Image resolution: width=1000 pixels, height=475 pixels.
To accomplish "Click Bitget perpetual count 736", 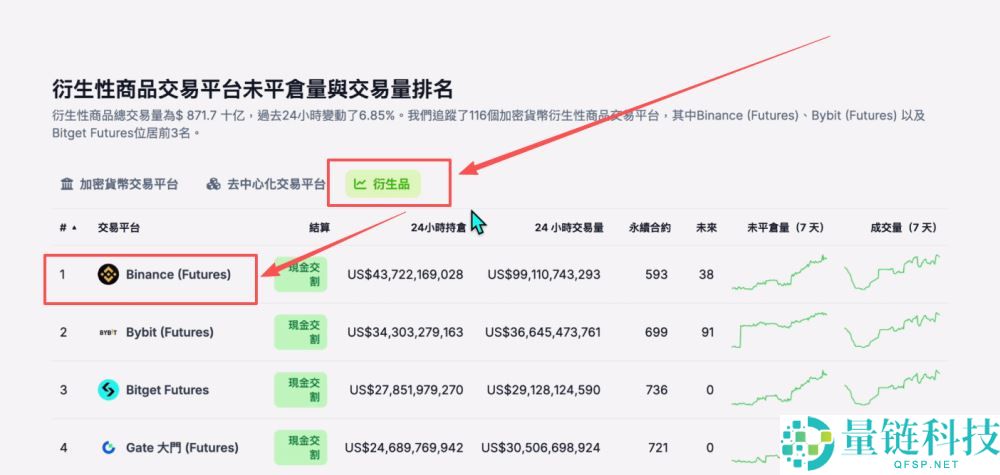I will [656, 390].
